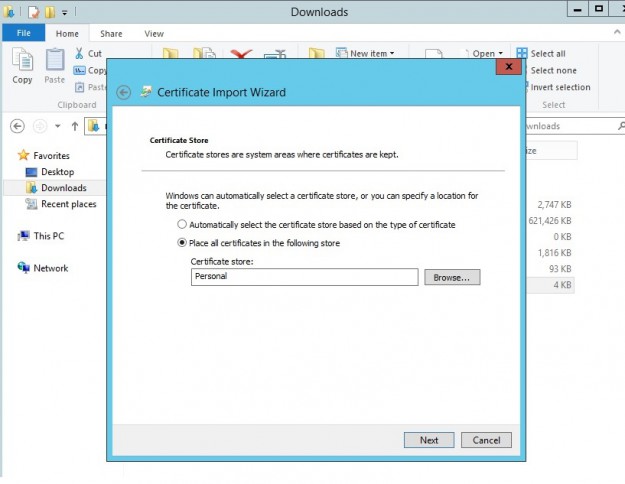Click Select none in ribbon
The height and width of the screenshot is (484, 625).
(x=553, y=71)
